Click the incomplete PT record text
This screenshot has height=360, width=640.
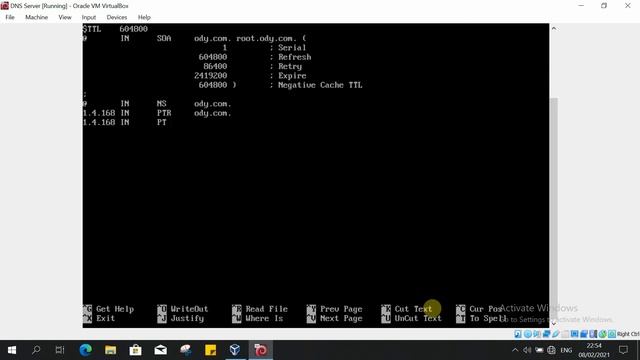tap(162, 122)
